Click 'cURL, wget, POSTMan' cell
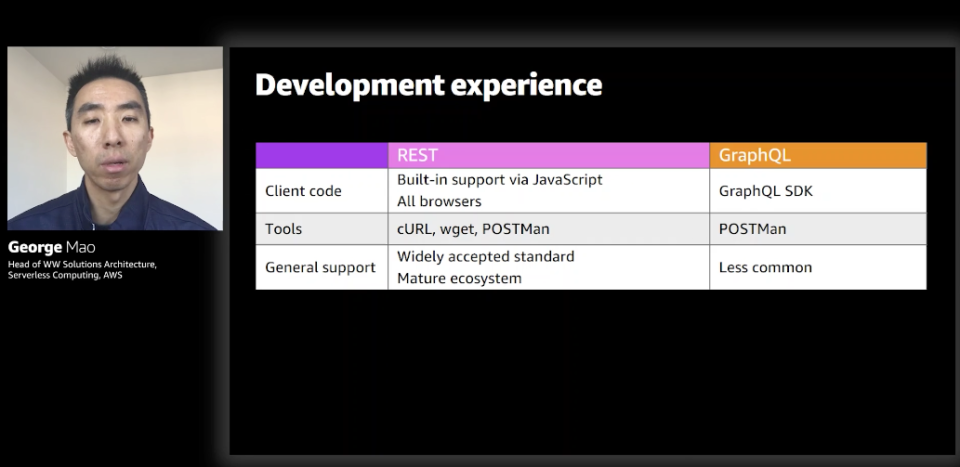The image size is (960, 467). 549,229
